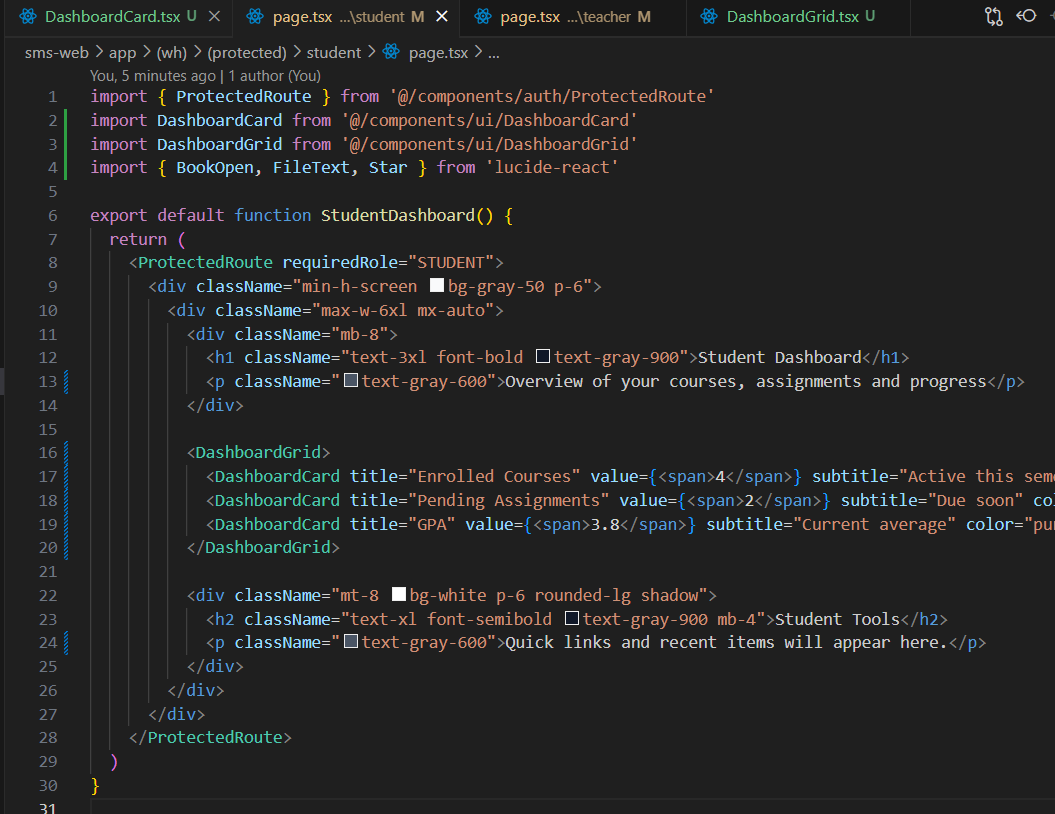Click the React icon on DashboardGrid.tsx tab
The image size is (1055, 814).
[709, 16]
